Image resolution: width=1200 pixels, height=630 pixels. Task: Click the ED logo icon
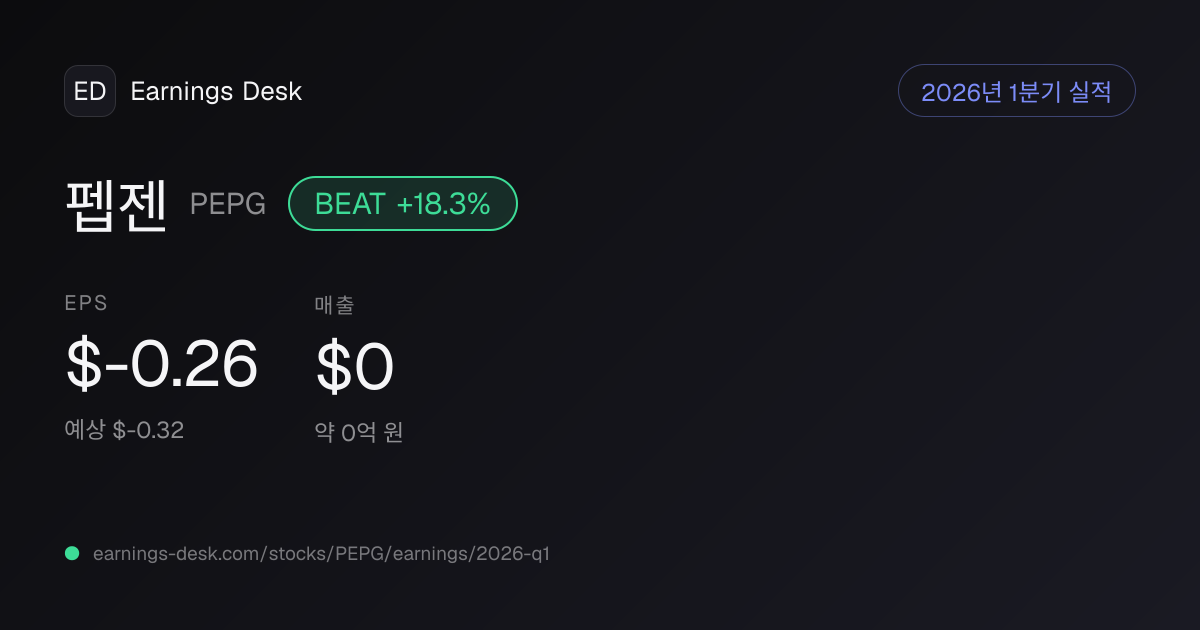pos(90,91)
